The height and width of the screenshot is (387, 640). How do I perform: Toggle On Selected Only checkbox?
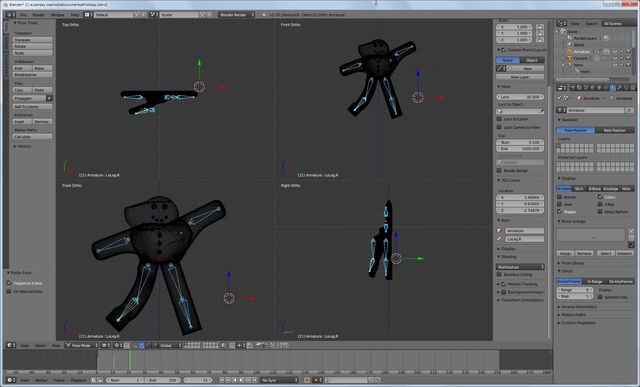9,291
